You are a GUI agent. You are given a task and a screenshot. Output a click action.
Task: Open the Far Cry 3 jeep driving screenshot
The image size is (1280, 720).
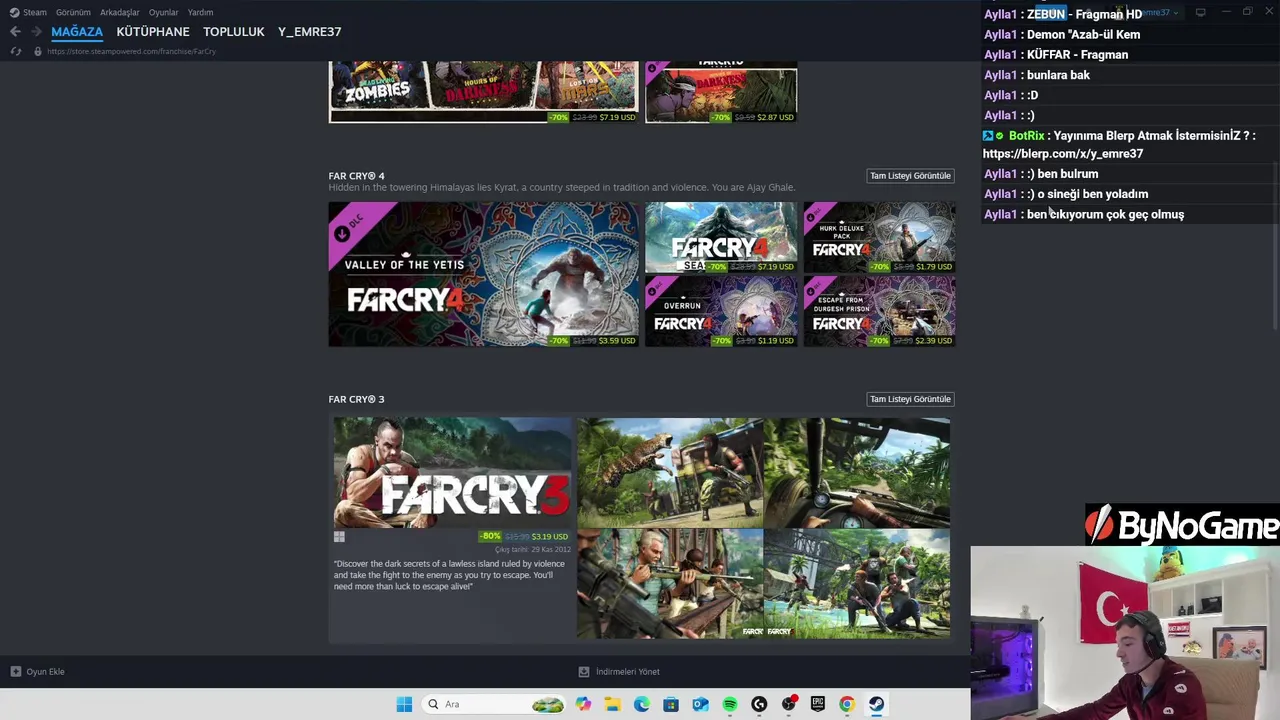pyautogui.click(x=857, y=473)
